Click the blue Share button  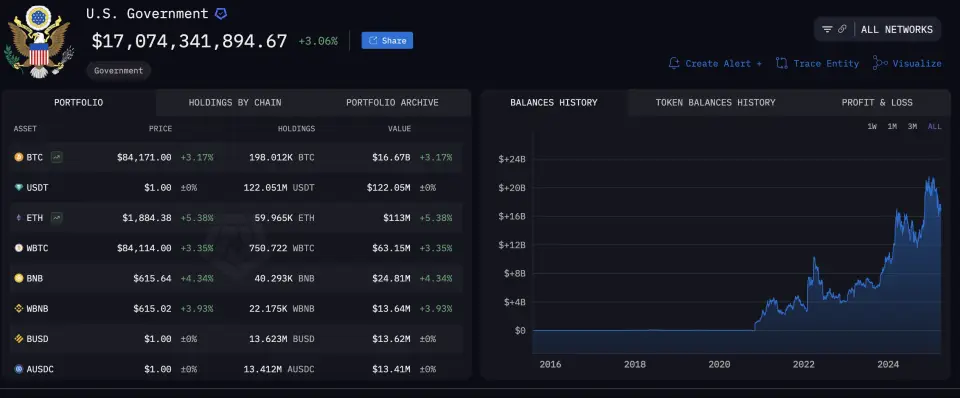point(388,40)
